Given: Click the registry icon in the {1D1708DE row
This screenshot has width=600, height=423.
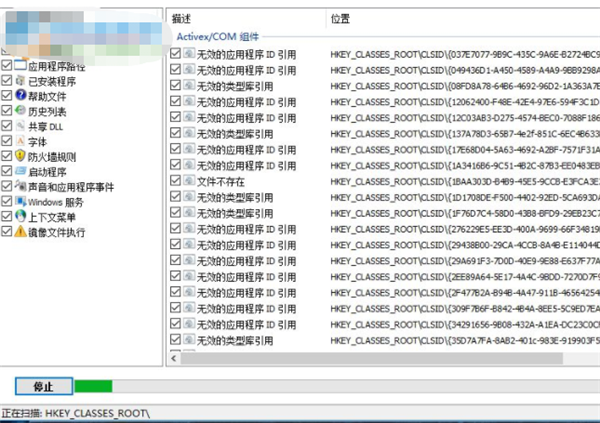Looking at the screenshot, I should [x=189, y=197].
